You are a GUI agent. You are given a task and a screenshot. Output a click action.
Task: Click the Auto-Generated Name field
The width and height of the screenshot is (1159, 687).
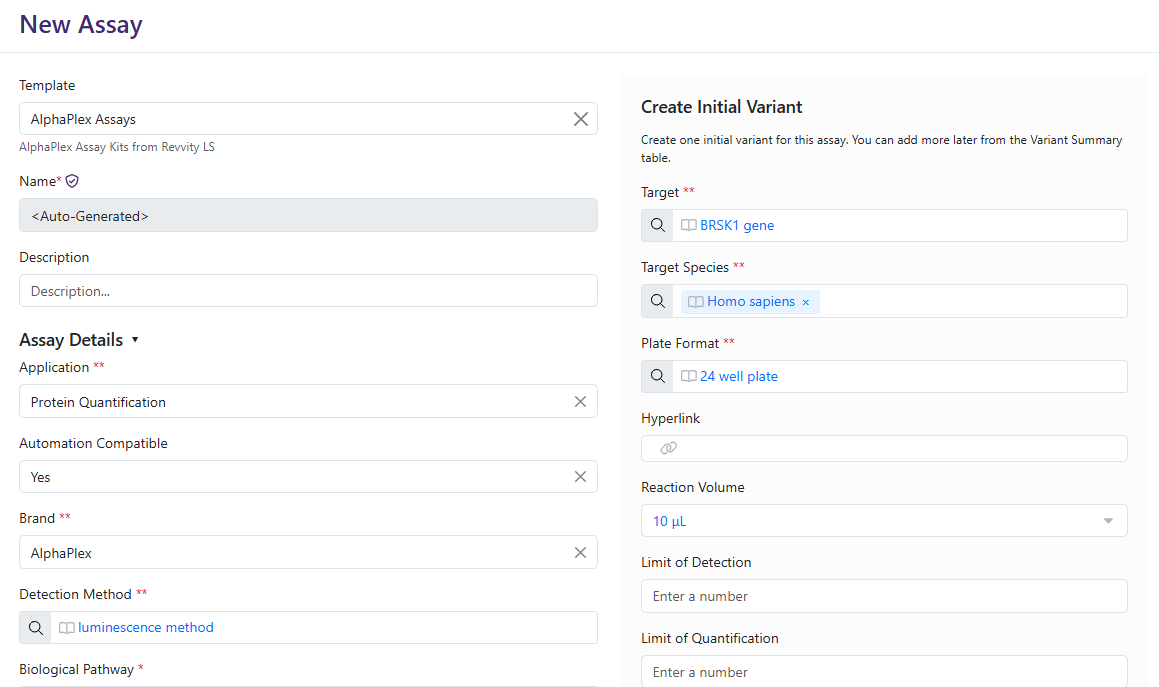308,215
